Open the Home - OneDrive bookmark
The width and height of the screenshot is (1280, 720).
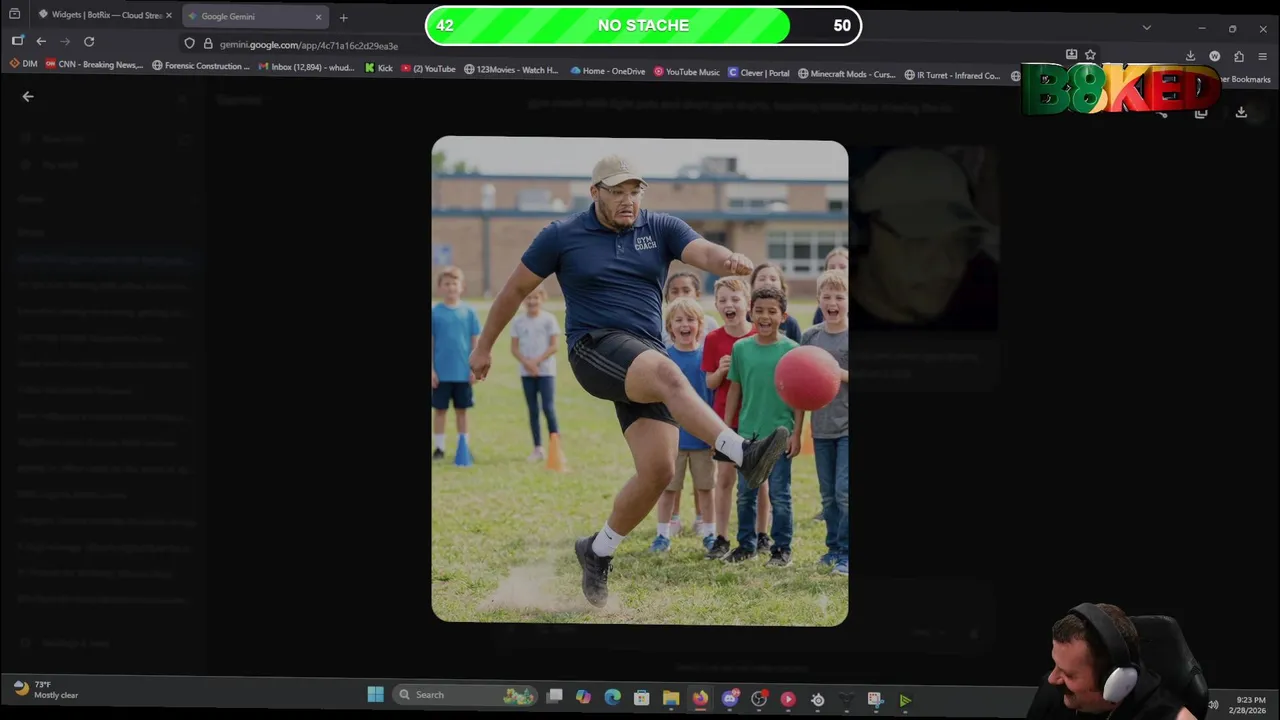[x=608, y=71]
